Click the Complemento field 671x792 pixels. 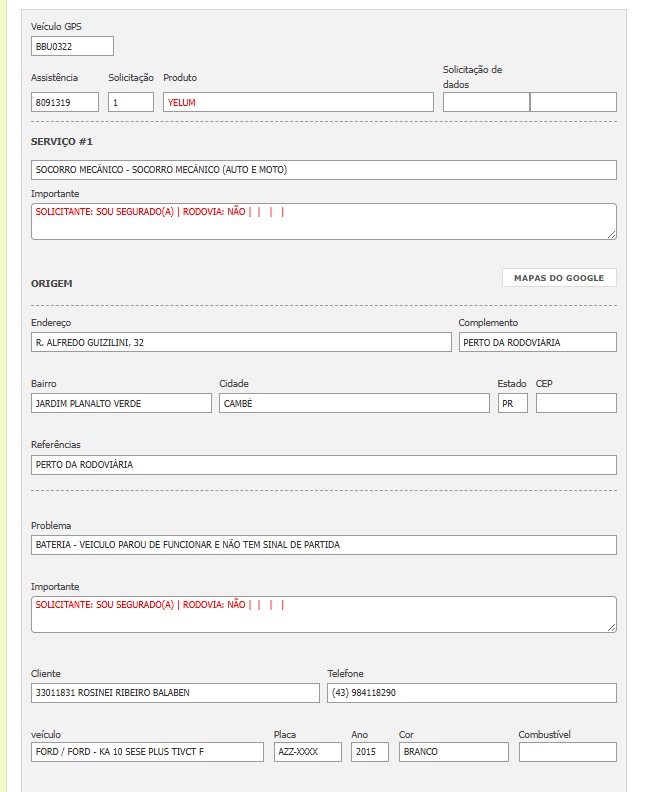click(x=537, y=342)
